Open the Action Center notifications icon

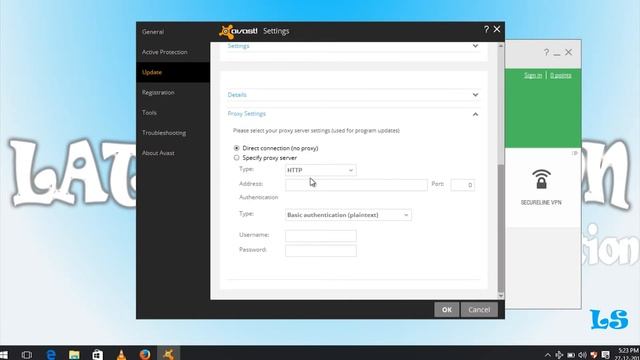coord(606,355)
